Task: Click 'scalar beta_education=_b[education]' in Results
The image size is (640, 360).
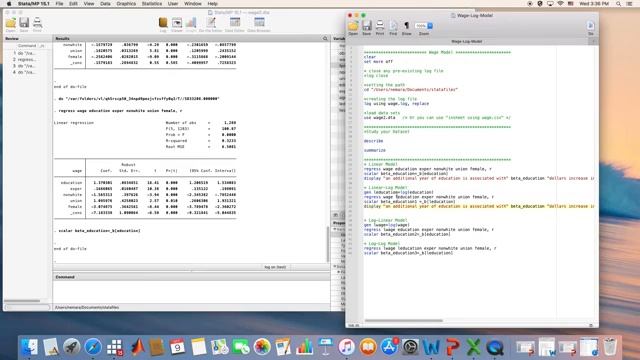Action: pos(100,231)
